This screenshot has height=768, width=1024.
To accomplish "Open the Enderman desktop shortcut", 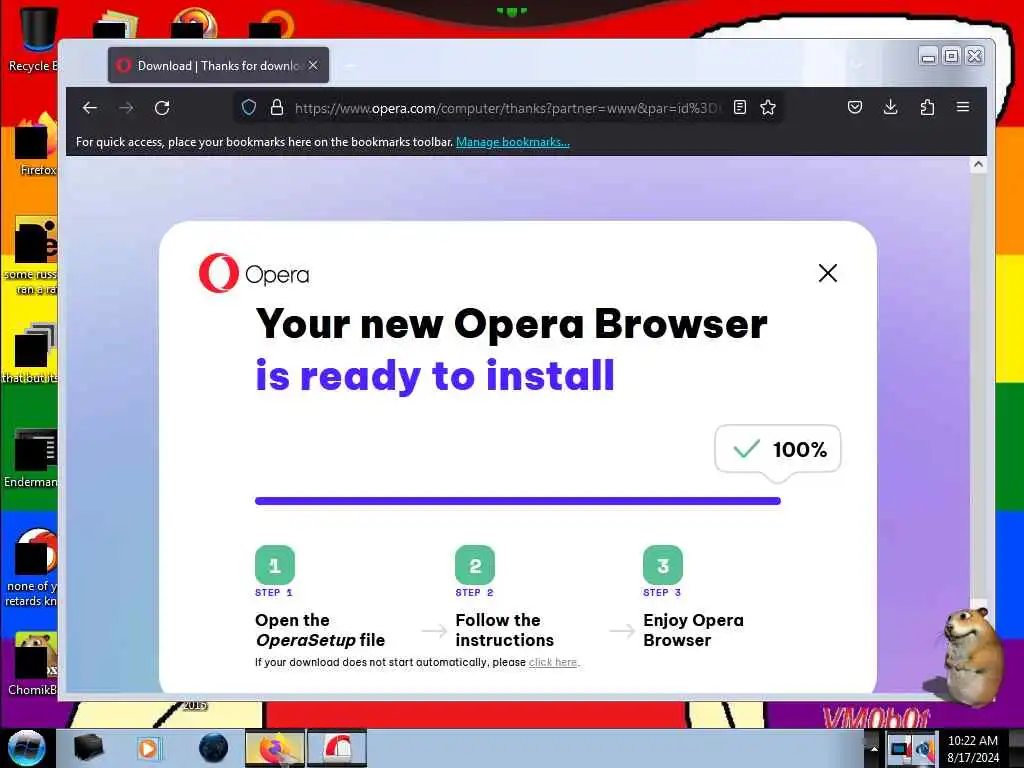I will click(x=31, y=457).
